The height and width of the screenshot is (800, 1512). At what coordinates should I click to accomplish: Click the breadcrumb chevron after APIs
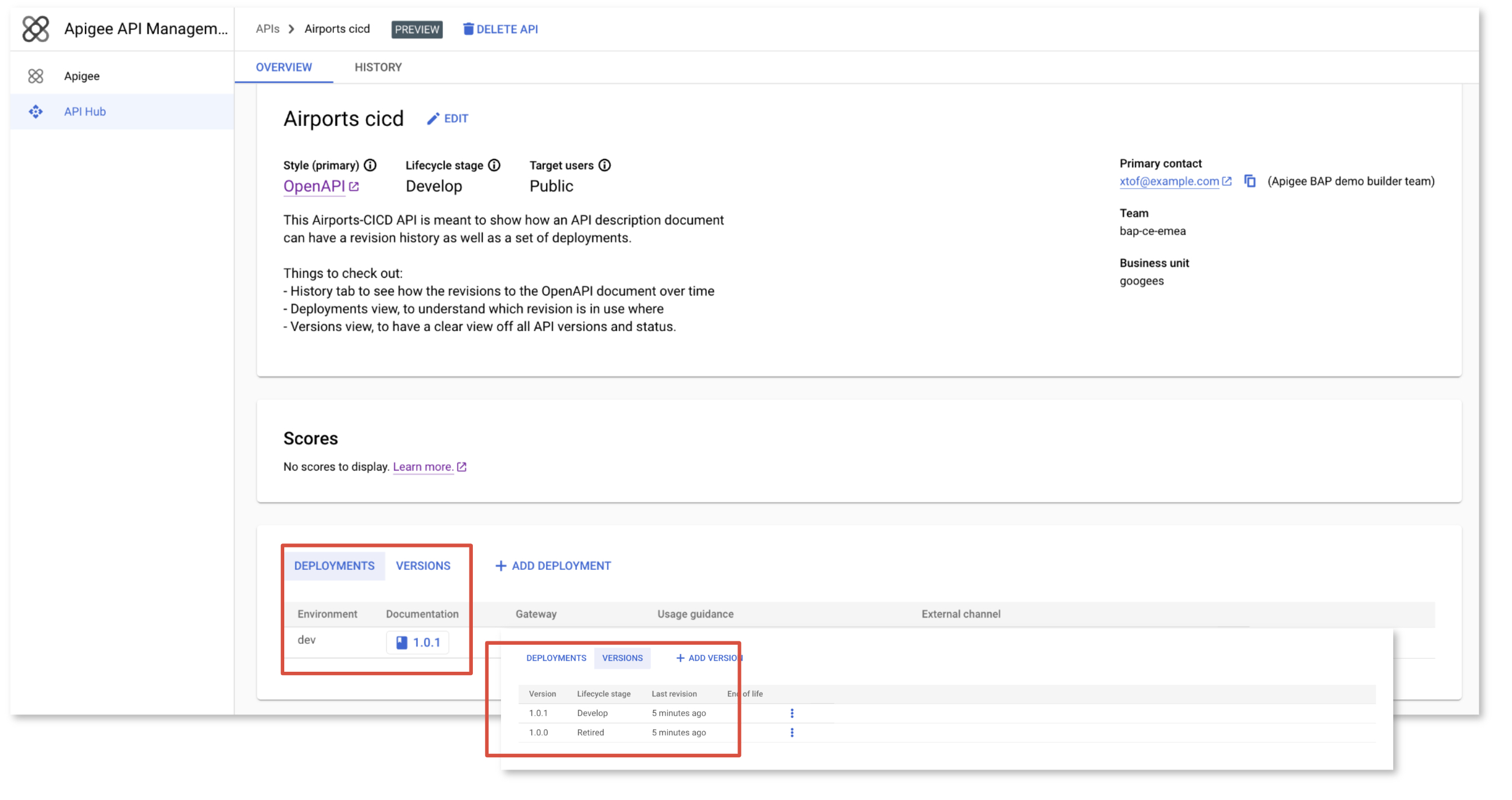coord(291,29)
